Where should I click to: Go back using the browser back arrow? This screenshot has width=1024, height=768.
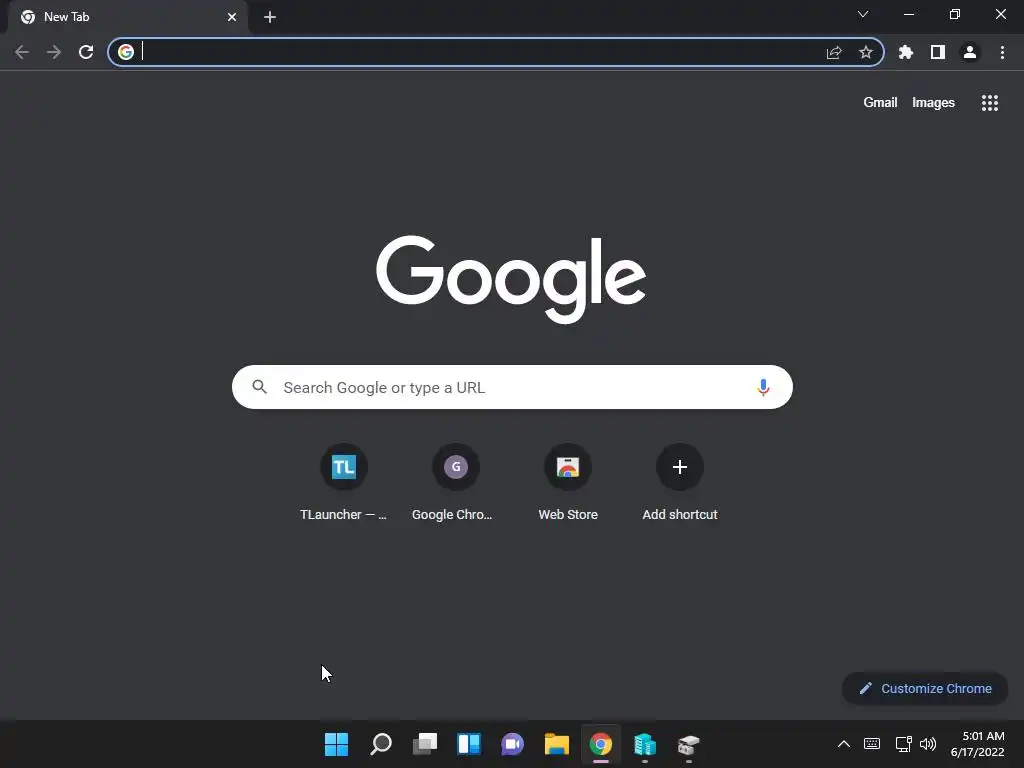click(x=22, y=52)
